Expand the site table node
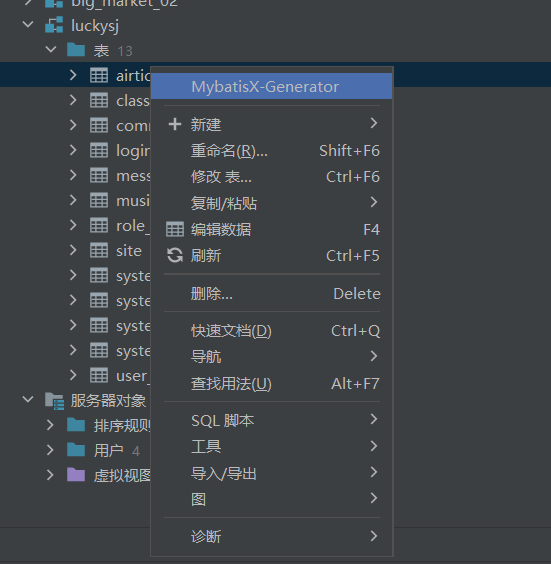This screenshot has height=564, width=551. 73,250
